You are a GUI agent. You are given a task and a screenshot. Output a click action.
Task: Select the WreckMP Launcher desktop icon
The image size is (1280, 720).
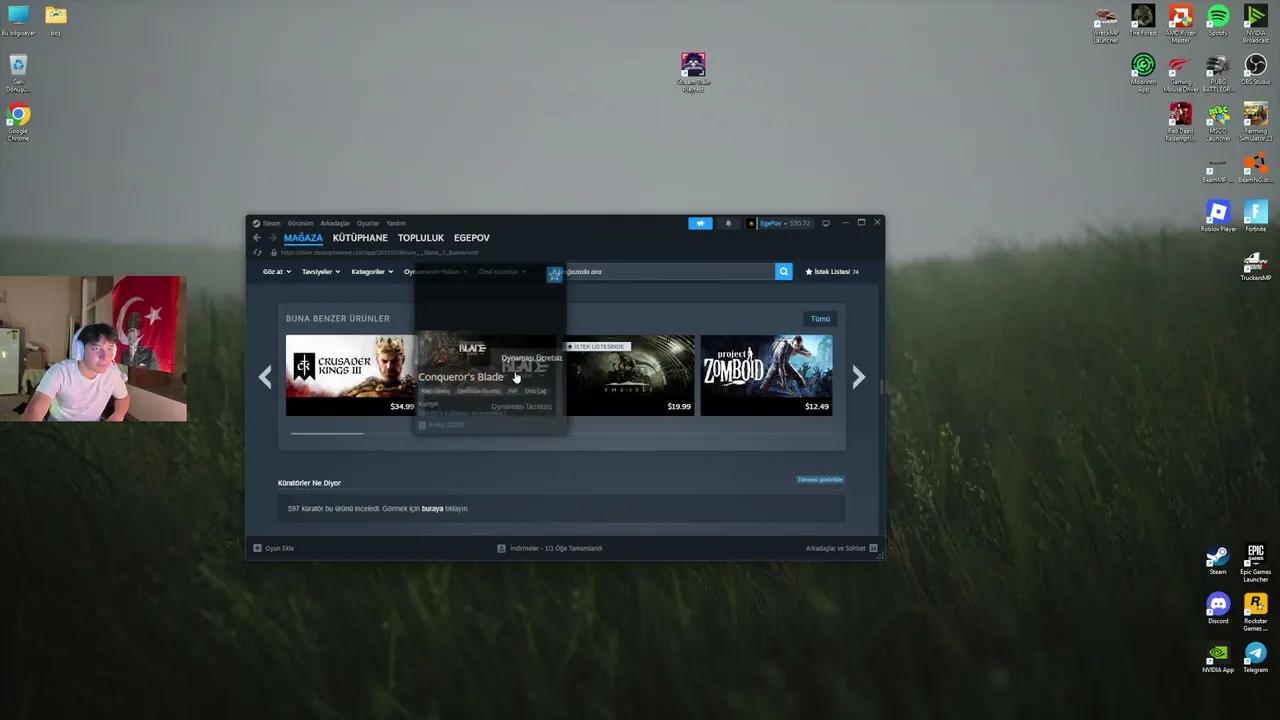(x=1105, y=24)
